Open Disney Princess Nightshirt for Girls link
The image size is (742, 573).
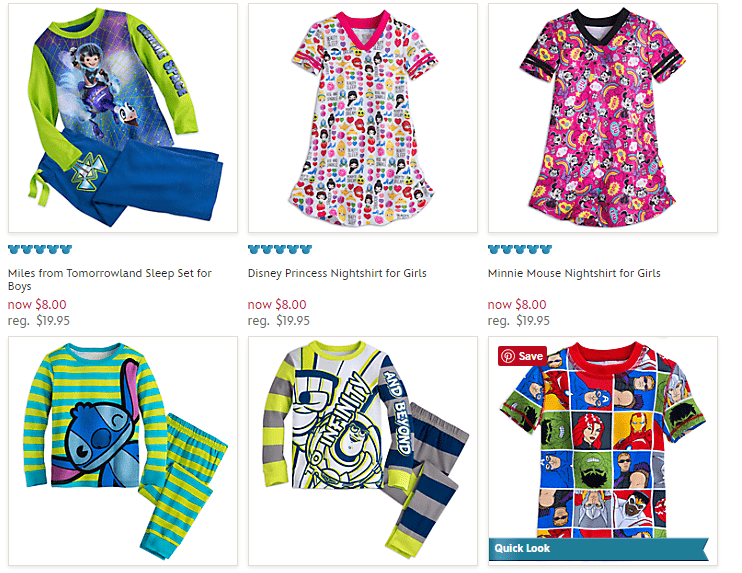(337, 273)
